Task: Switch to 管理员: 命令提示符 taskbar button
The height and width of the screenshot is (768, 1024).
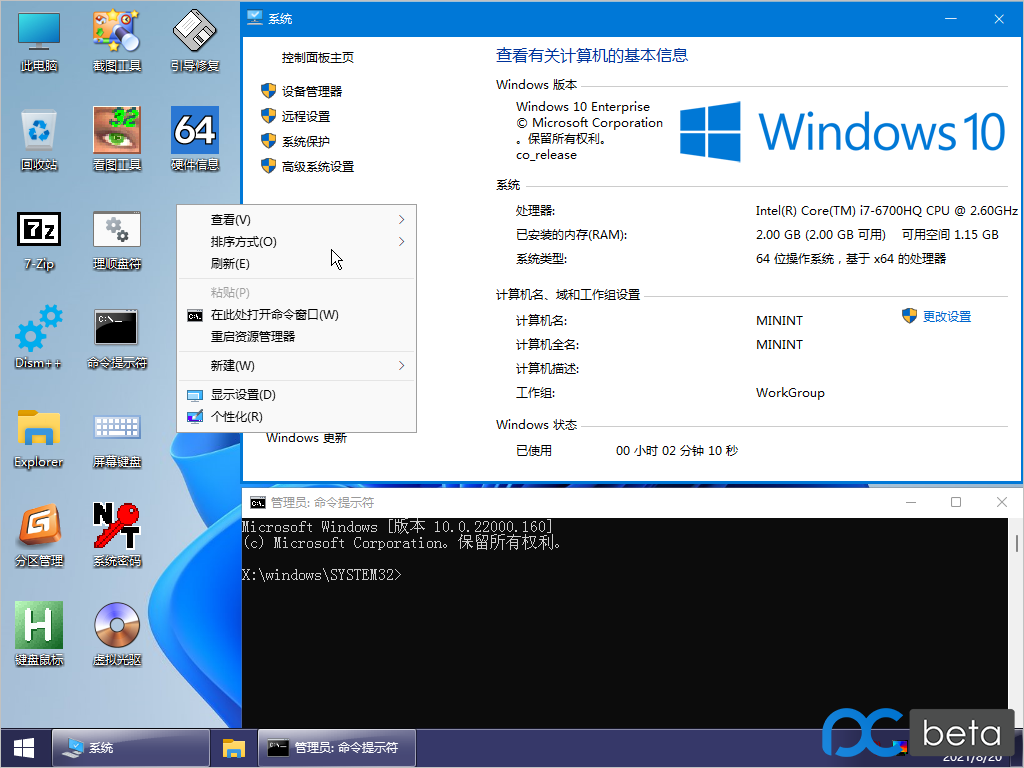Action: coord(337,748)
